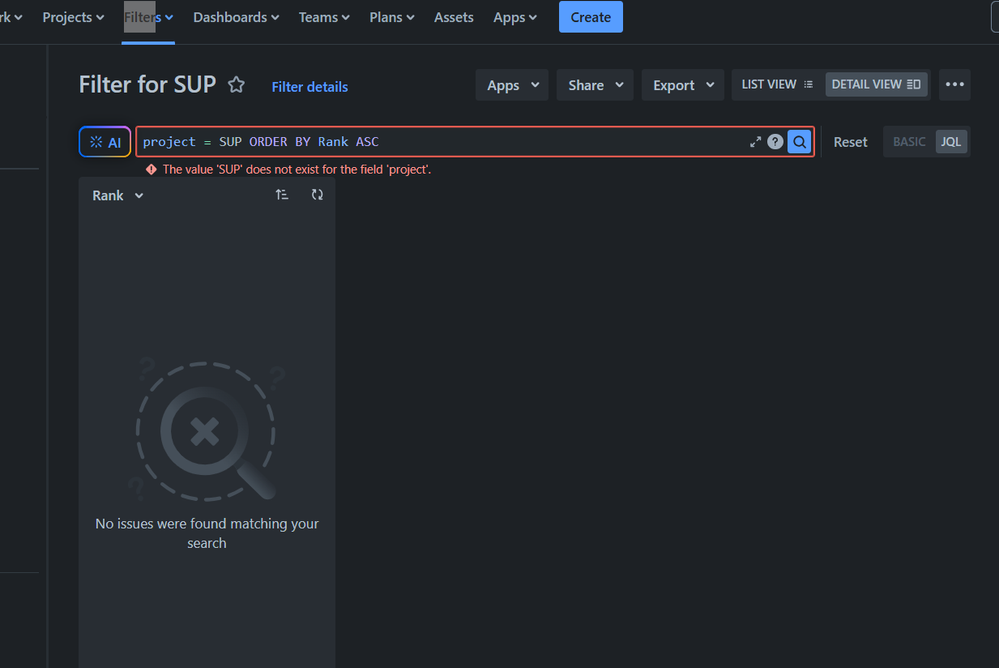Image resolution: width=999 pixels, height=668 pixels.
Task: Click the 'No issues were found' message
Action: click(x=206, y=533)
